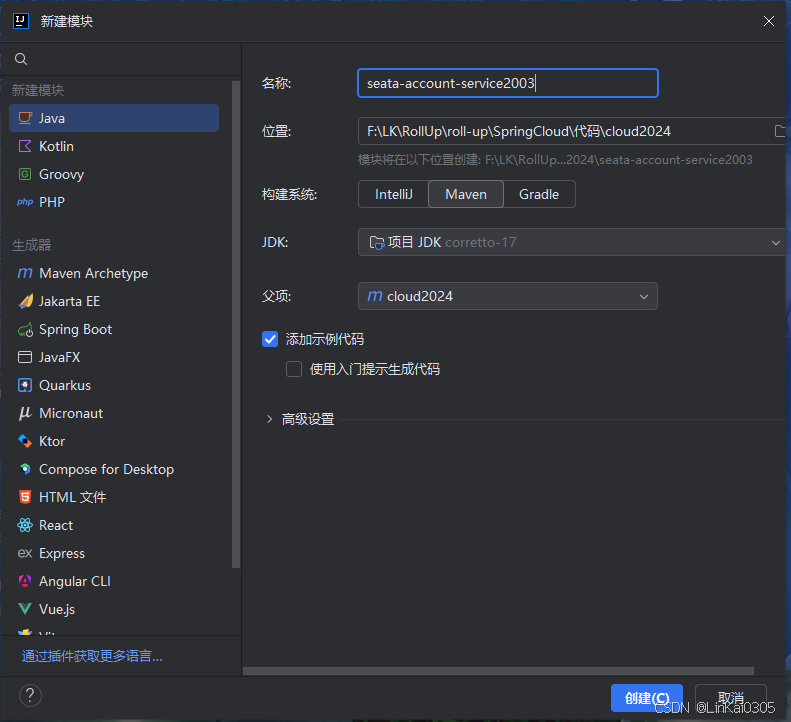Select Express generator entry
Screen dimensions: 791x722
tap(114, 553)
